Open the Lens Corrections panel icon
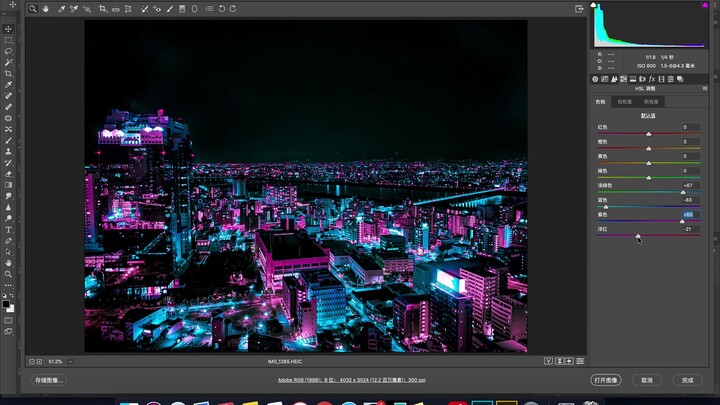This screenshot has height=405, width=720. (x=642, y=79)
